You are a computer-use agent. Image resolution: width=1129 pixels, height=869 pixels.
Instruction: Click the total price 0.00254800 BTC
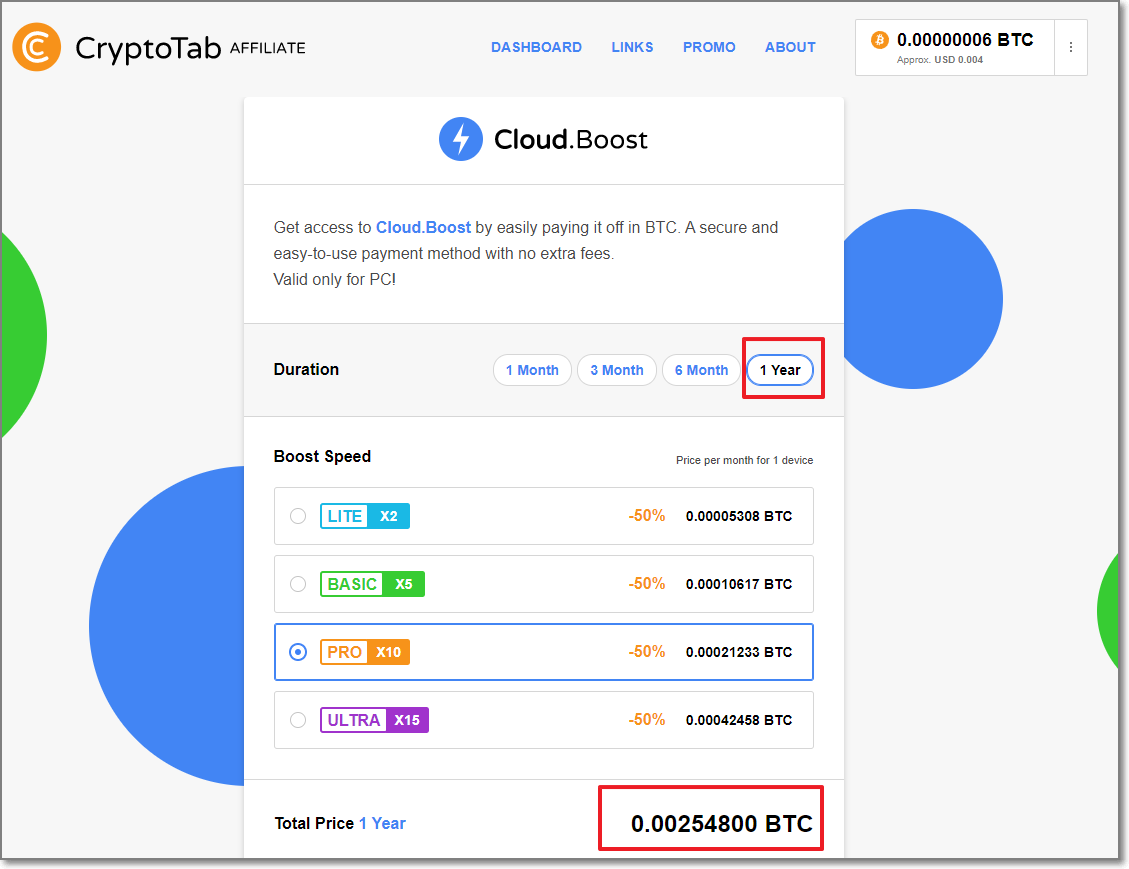[x=721, y=824]
